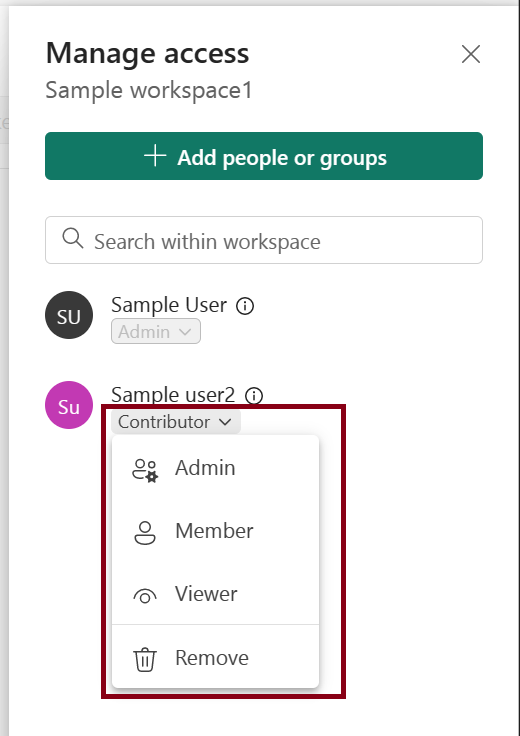Viewport: 520px width, 736px height.
Task: Focus the Search within workspace field
Action: coord(264,240)
